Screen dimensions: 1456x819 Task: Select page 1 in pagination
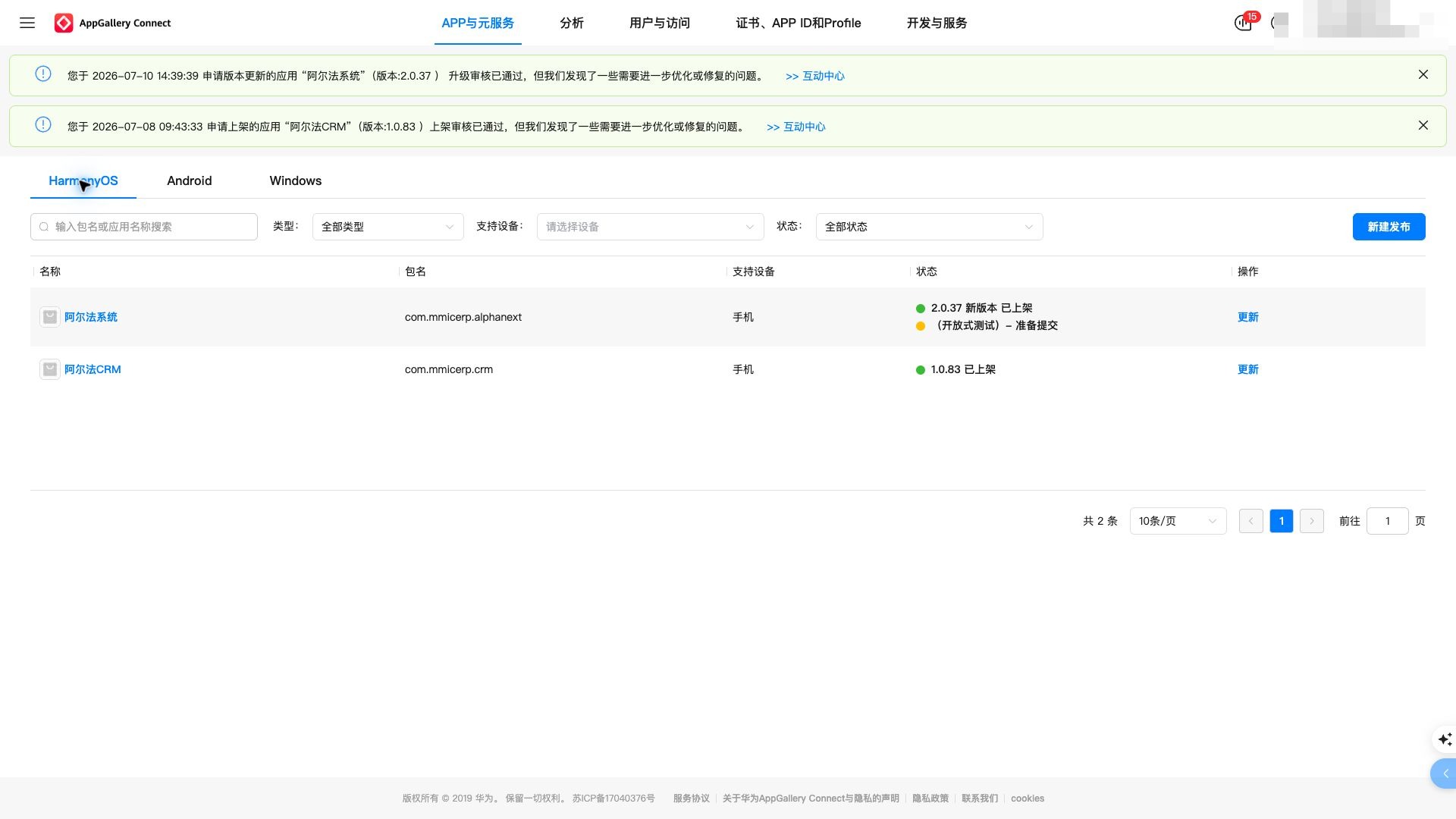pyautogui.click(x=1282, y=521)
